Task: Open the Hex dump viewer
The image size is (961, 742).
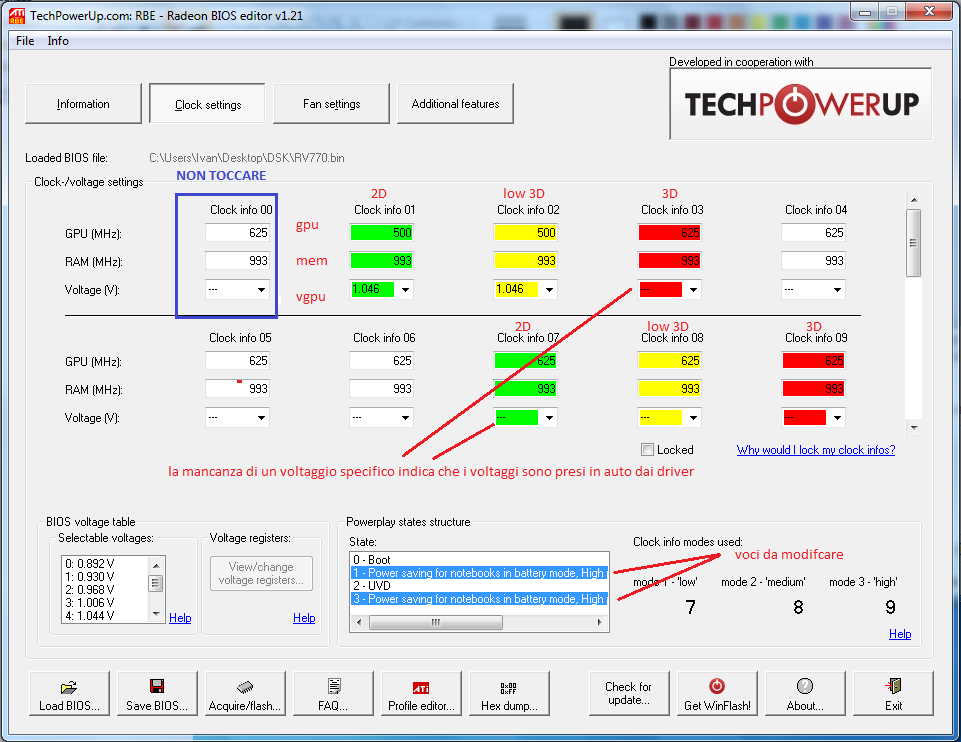Action: point(508,695)
